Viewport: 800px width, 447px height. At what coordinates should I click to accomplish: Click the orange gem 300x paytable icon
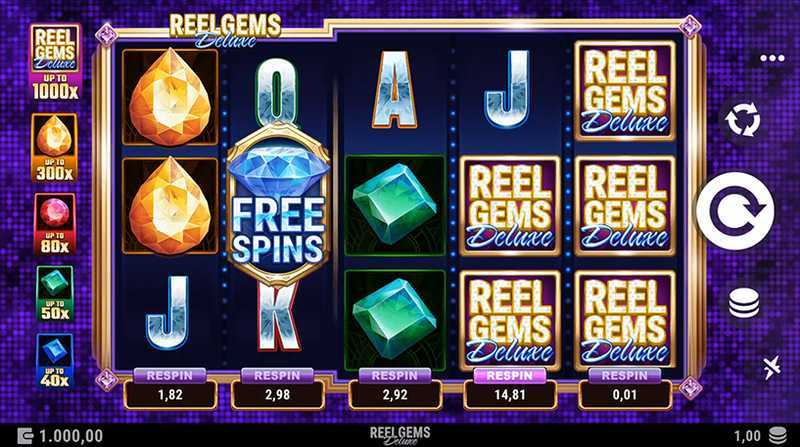54,147
